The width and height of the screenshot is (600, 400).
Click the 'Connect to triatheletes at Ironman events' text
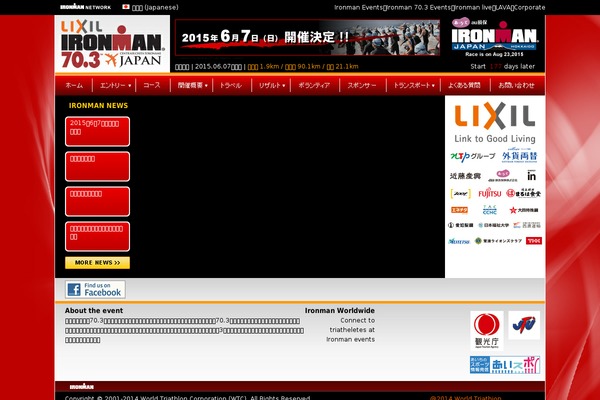click(x=351, y=330)
